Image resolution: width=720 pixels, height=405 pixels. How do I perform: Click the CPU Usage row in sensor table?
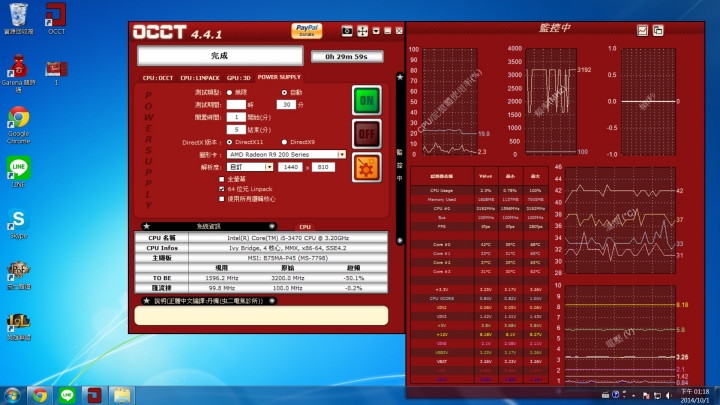[x=479, y=190]
